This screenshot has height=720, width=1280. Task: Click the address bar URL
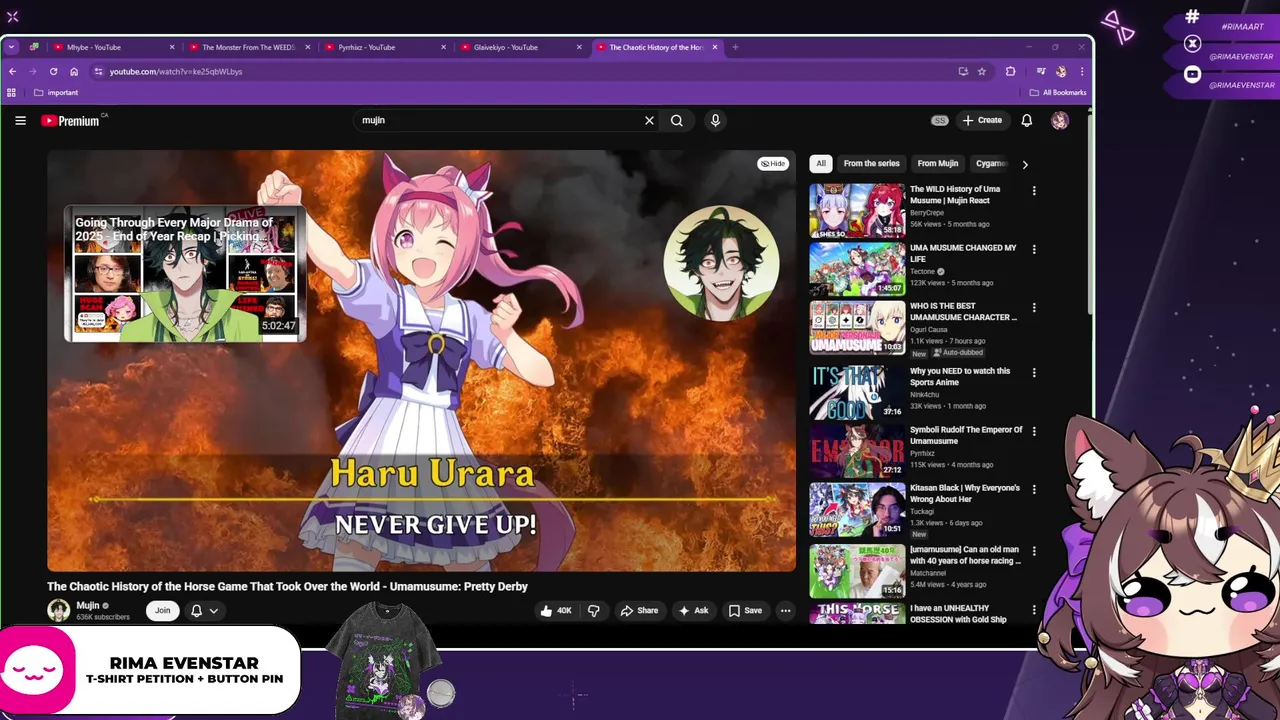pos(176,71)
